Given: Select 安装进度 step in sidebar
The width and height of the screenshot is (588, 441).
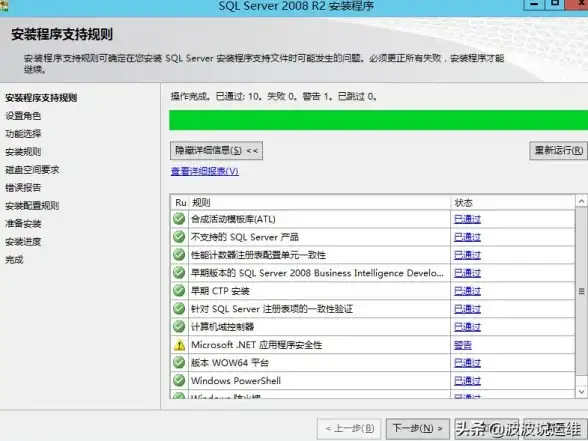Looking at the screenshot, I should [23, 242].
